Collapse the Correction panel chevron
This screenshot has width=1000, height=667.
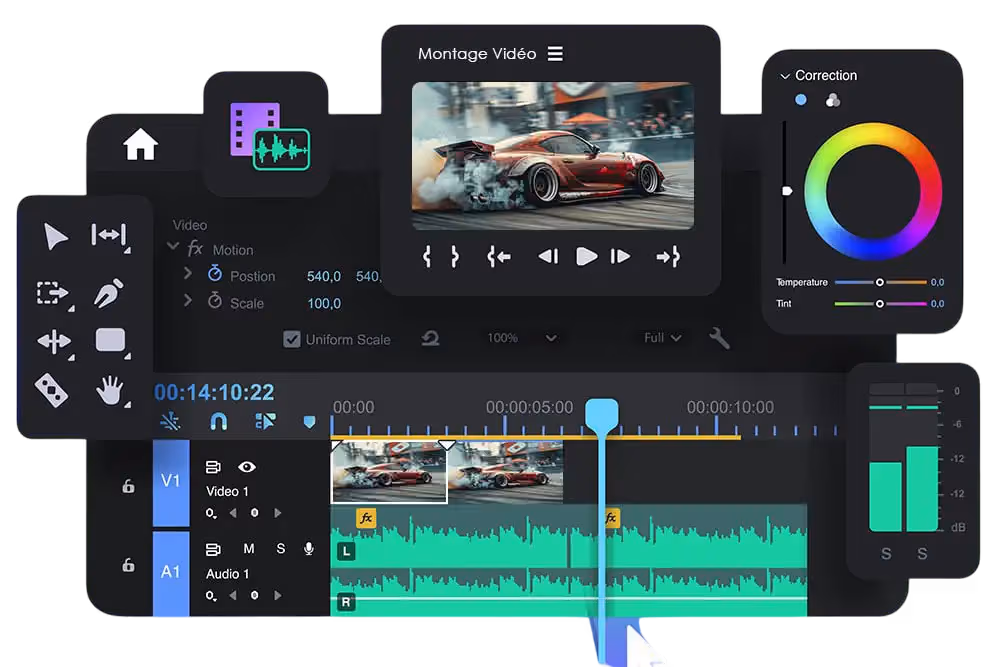(x=784, y=75)
